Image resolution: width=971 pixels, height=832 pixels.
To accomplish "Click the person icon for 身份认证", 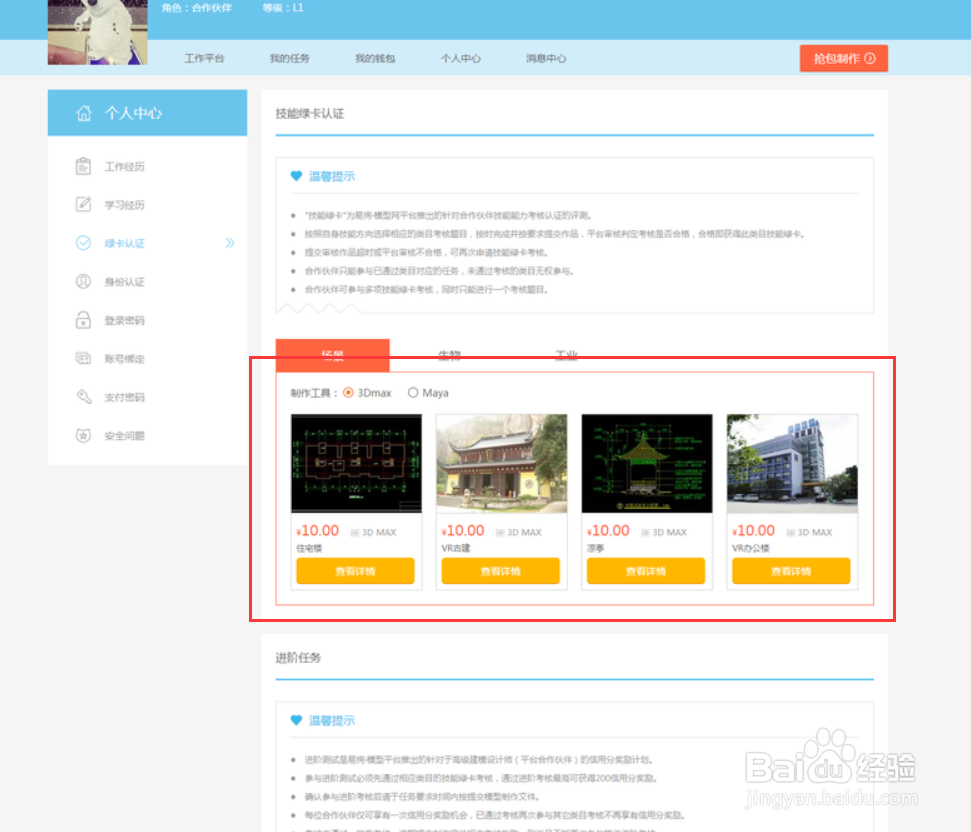I will [x=83, y=282].
